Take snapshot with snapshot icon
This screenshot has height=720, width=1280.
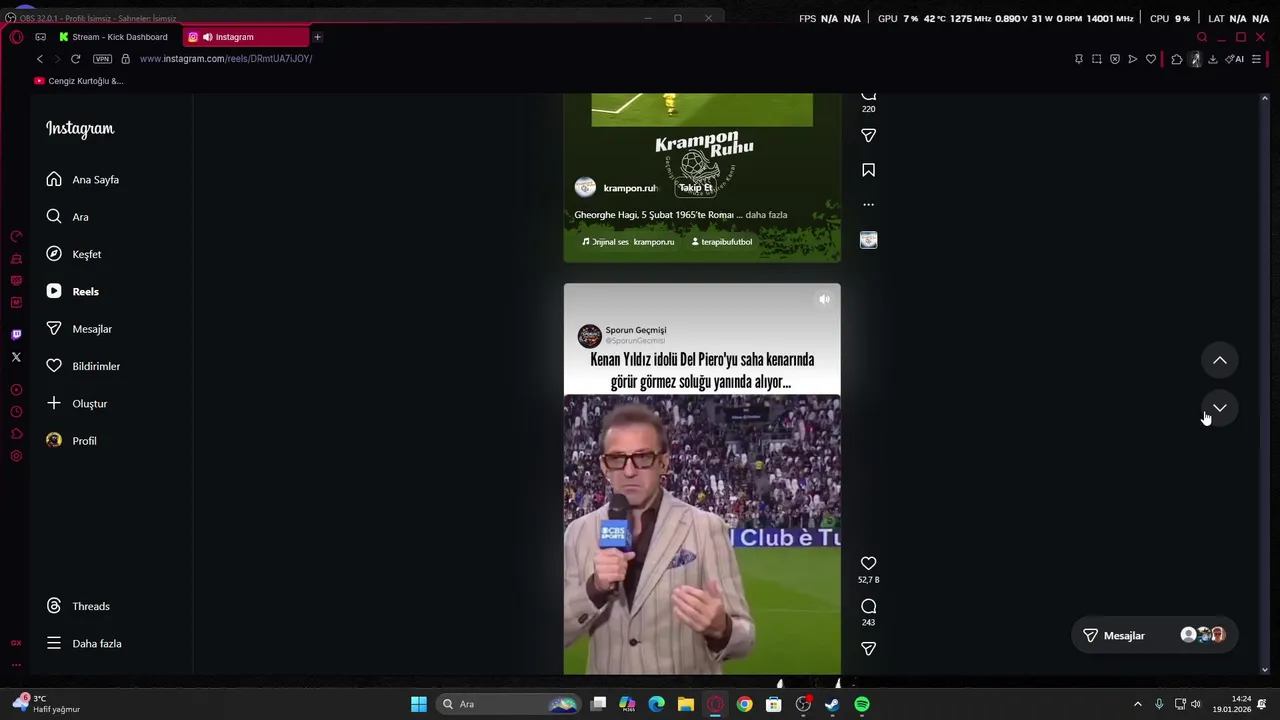pyautogui.click(x=1097, y=59)
